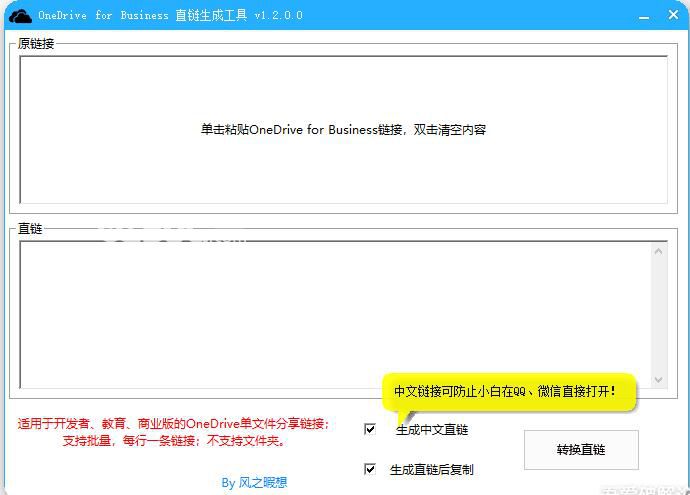Click the scroll up arrow in output box
The image size is (690, 495).
click(x=659, y=251)
